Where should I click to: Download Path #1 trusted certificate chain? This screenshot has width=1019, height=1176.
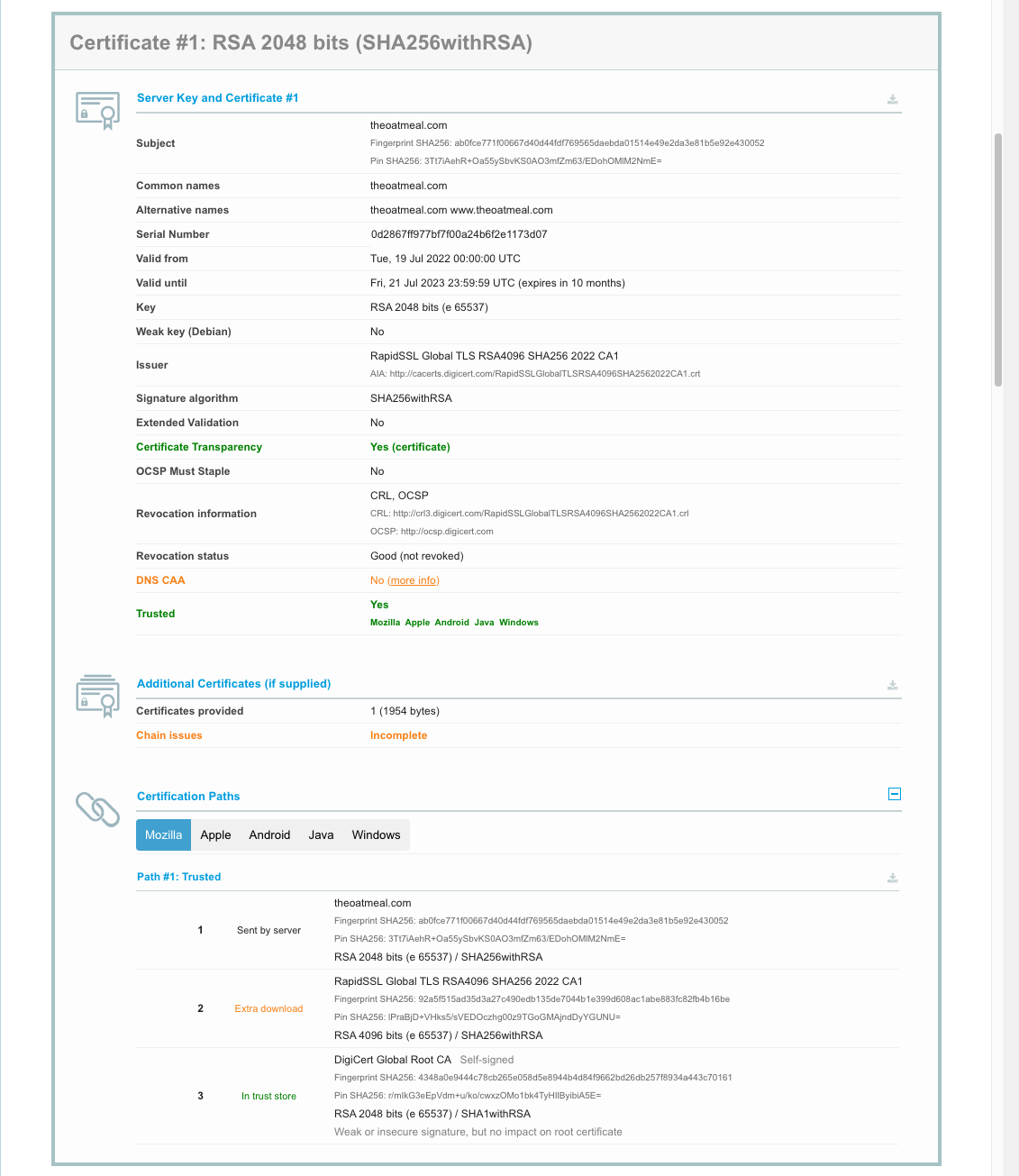click(892, 878)
